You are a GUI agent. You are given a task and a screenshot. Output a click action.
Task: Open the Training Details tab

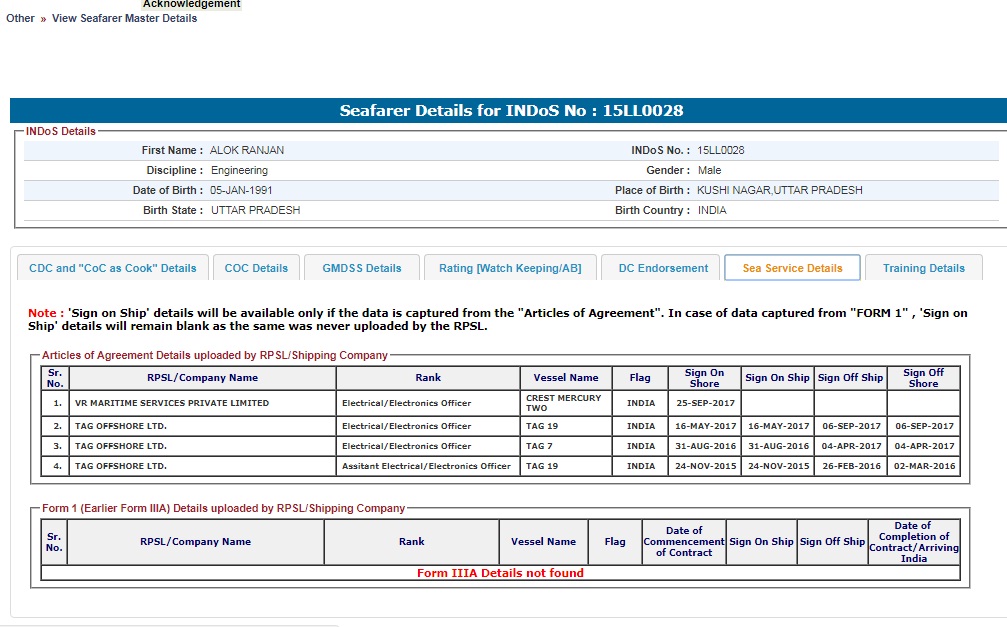(923, 268)
